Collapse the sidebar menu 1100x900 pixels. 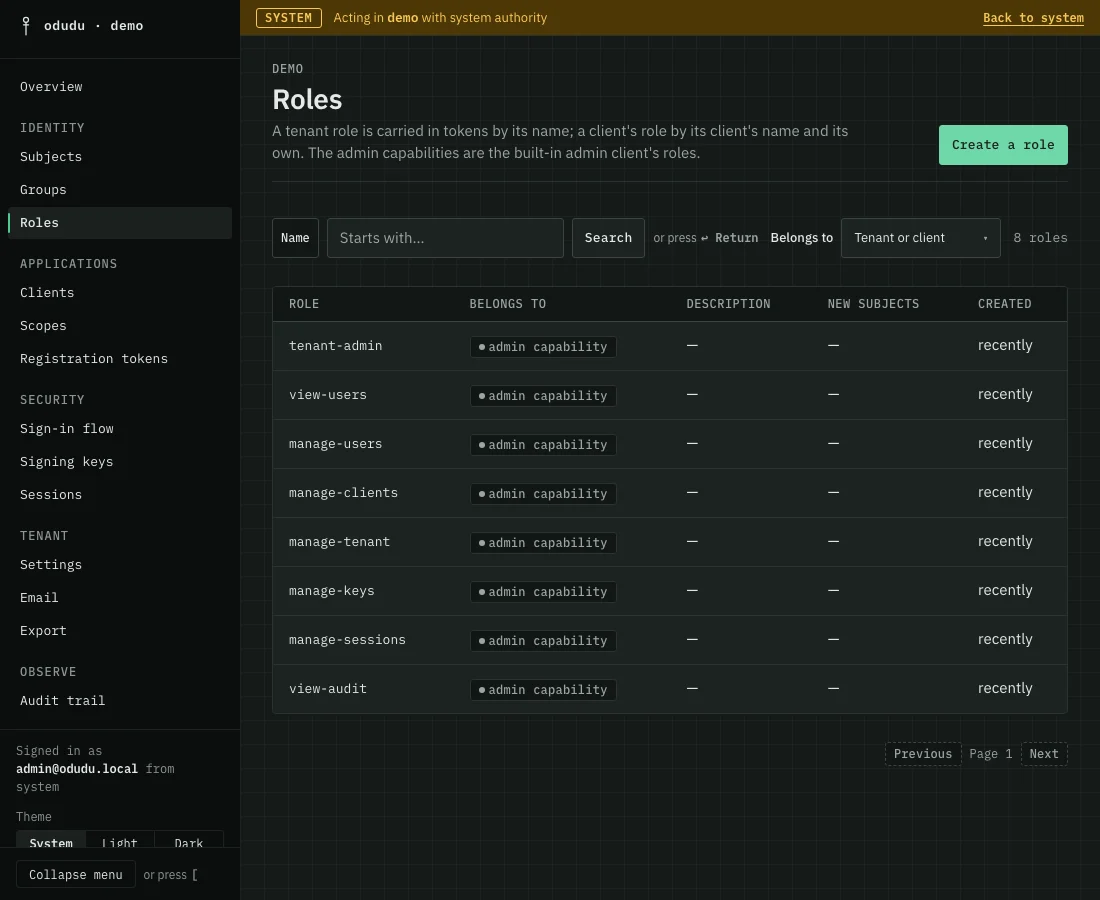[x=76, y=875]
